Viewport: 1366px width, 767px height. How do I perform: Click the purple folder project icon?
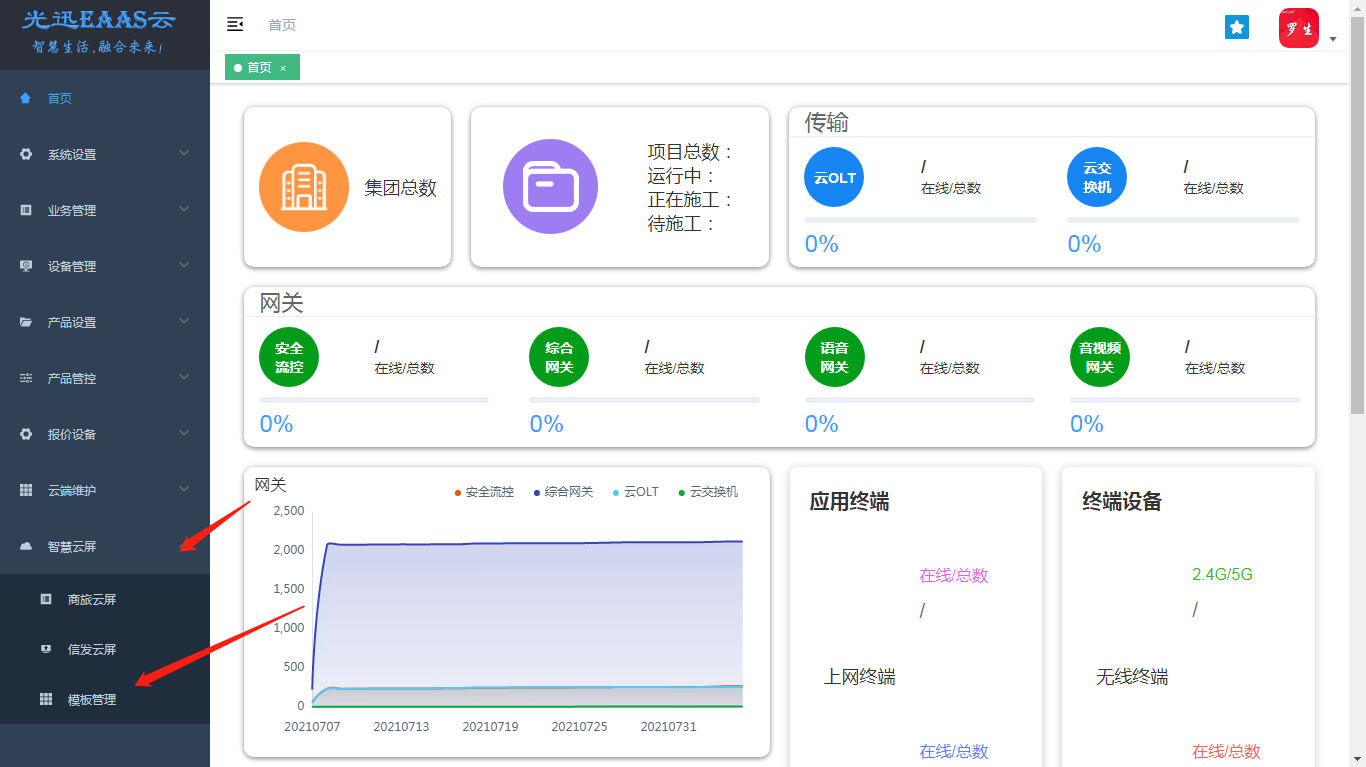tap(550, 187)
